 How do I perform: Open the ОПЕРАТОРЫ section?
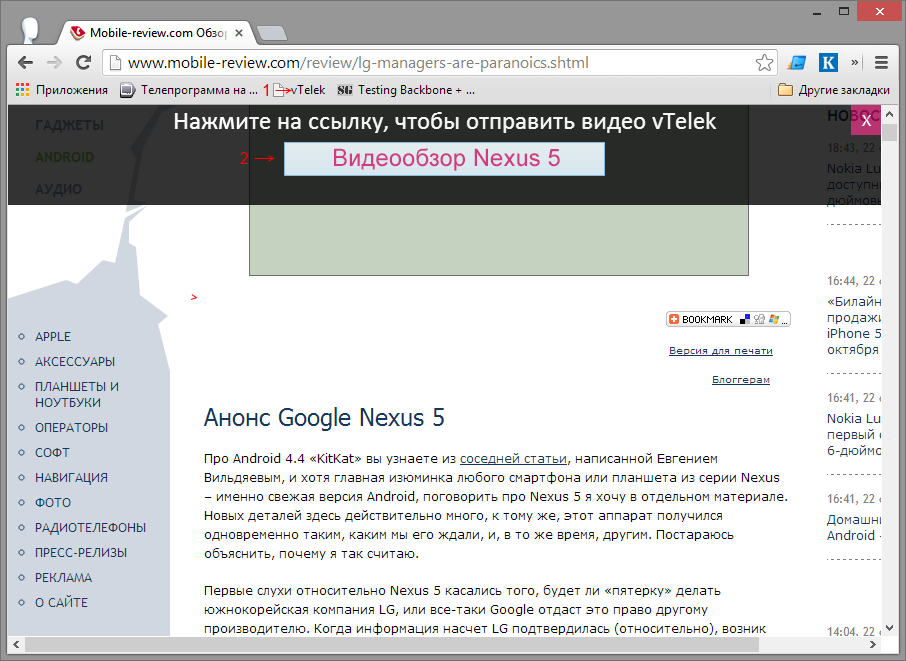71,427
